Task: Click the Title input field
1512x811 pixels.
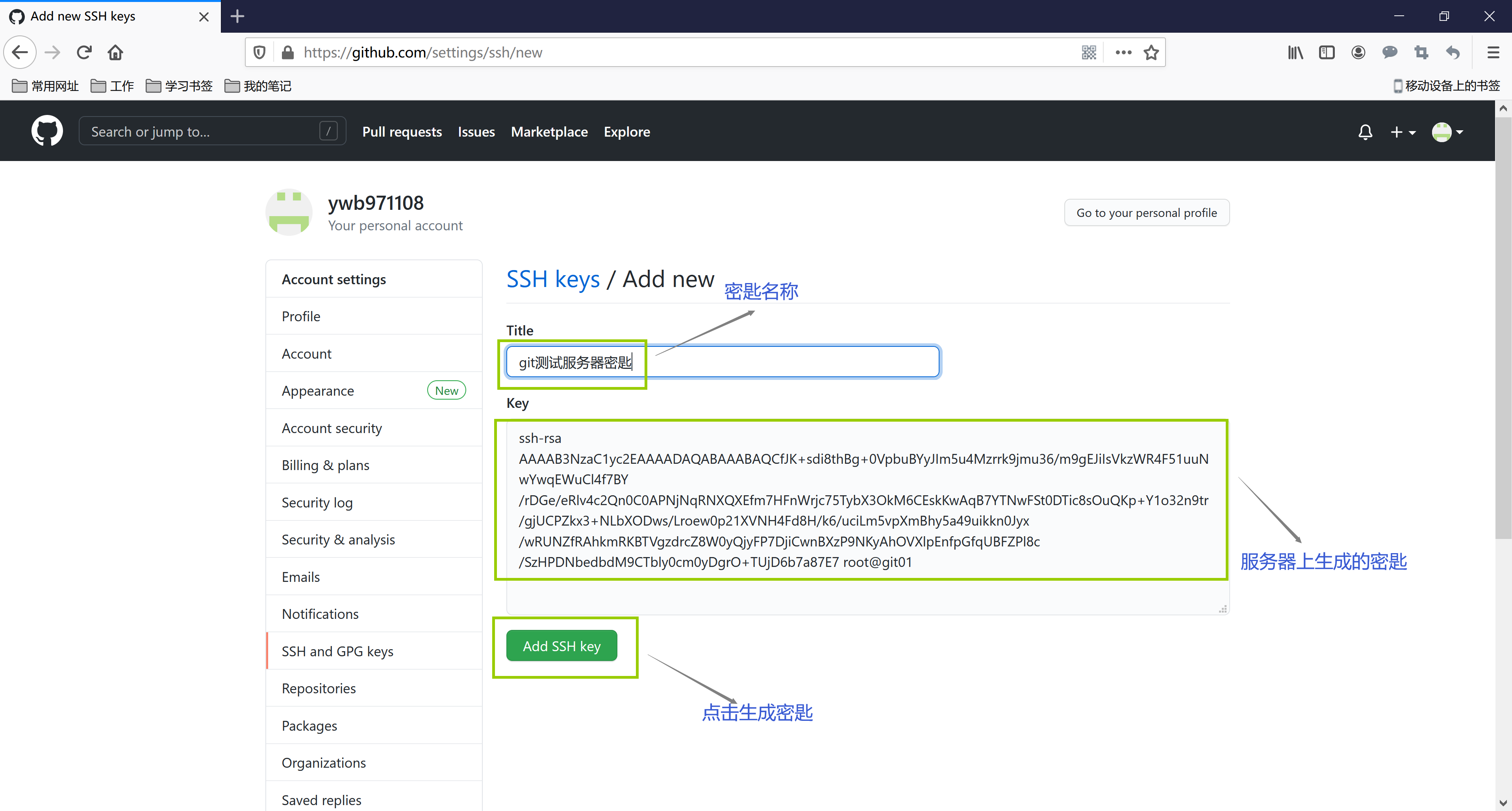Action: 723,361
